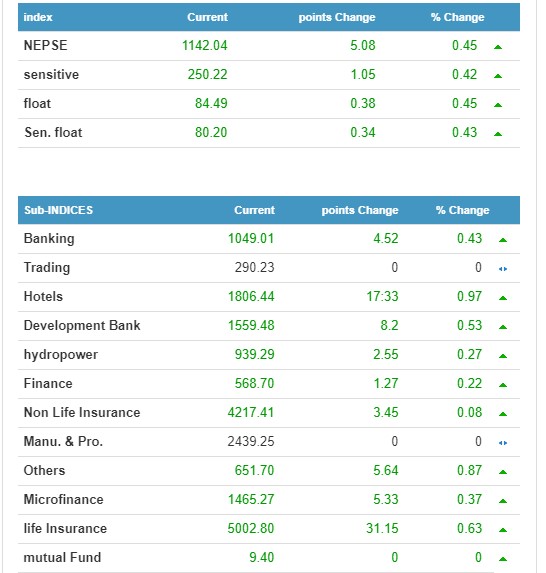Click the blue no-change icon in Manu. & Pro. row
The height and width of the screenshot is (573, 546).
(503, 443)
